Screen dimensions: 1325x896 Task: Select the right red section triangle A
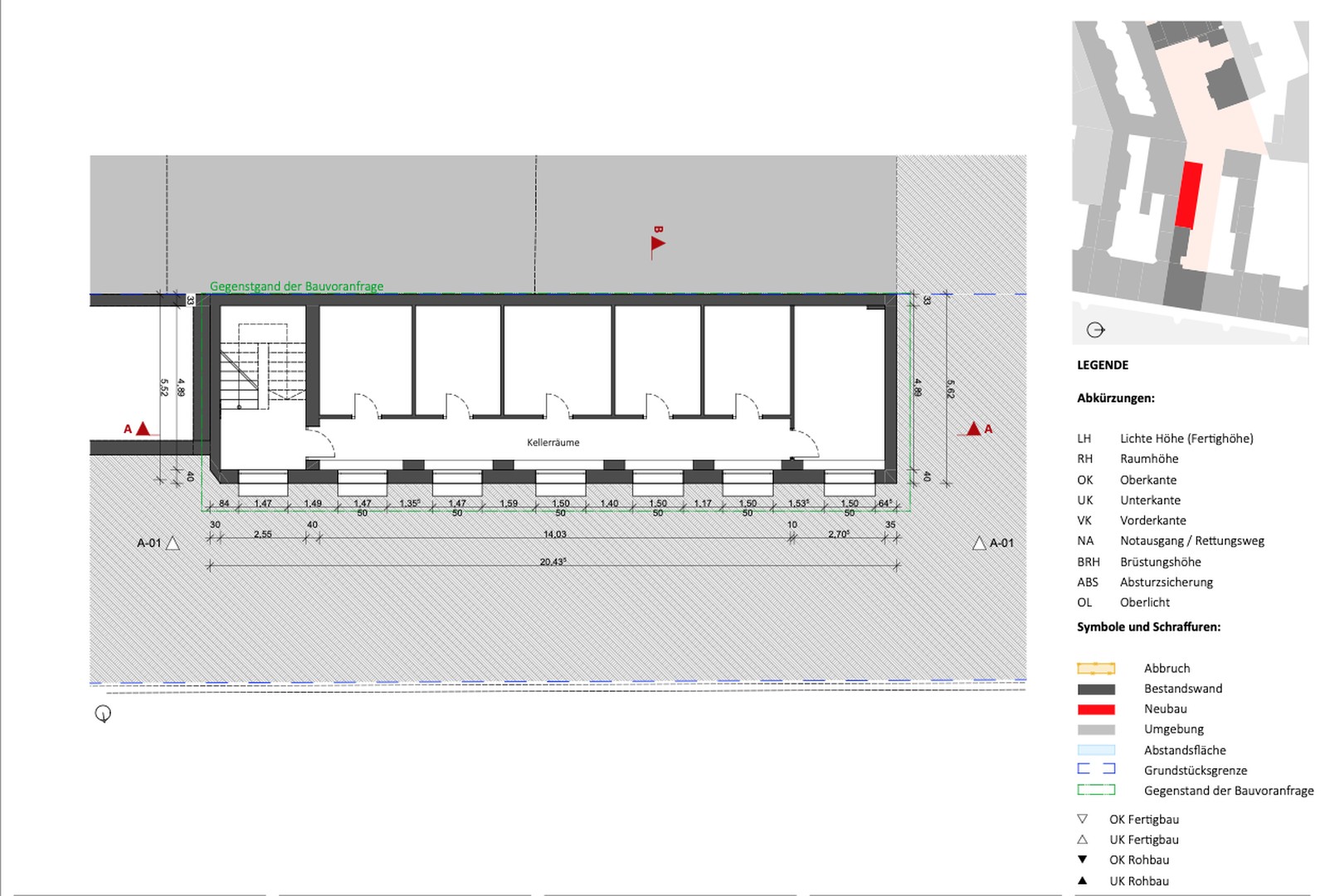tap(974, 429)
